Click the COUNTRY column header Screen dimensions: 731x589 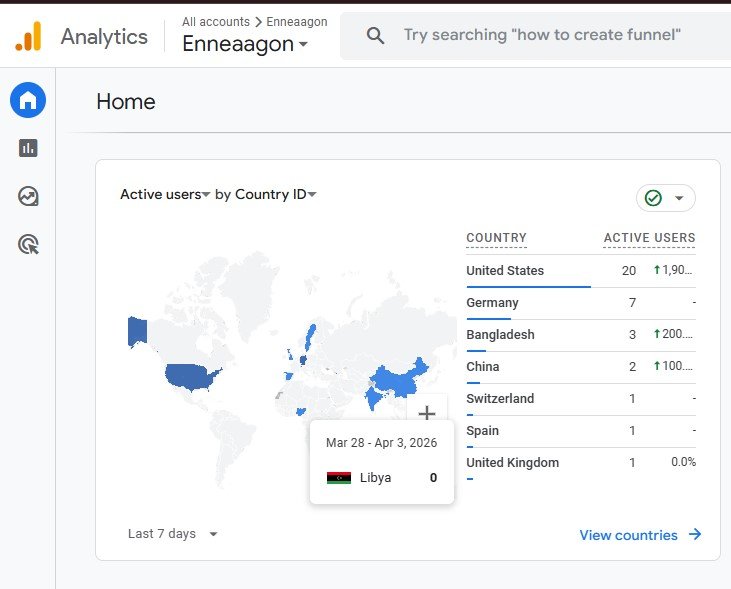pos(497,238)
